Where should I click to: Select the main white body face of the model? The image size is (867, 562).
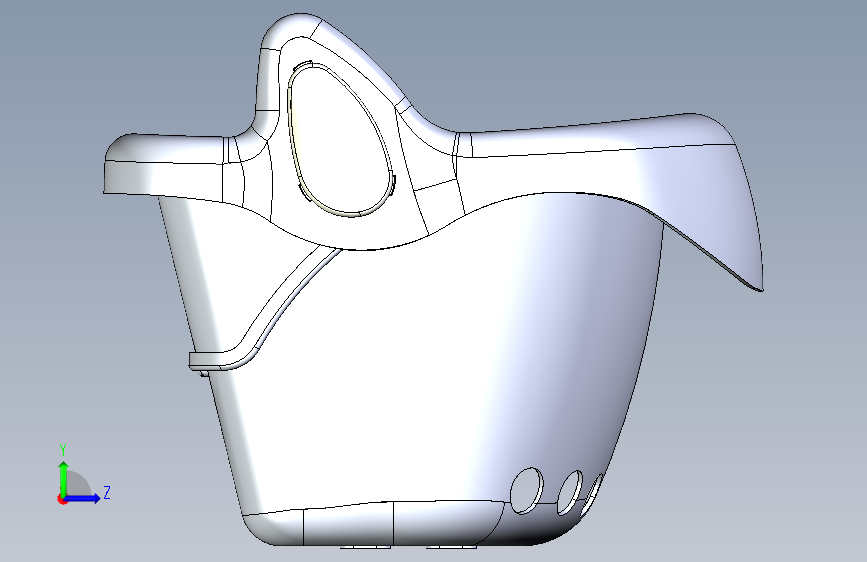pyautogui.click(x=387, y=360)
